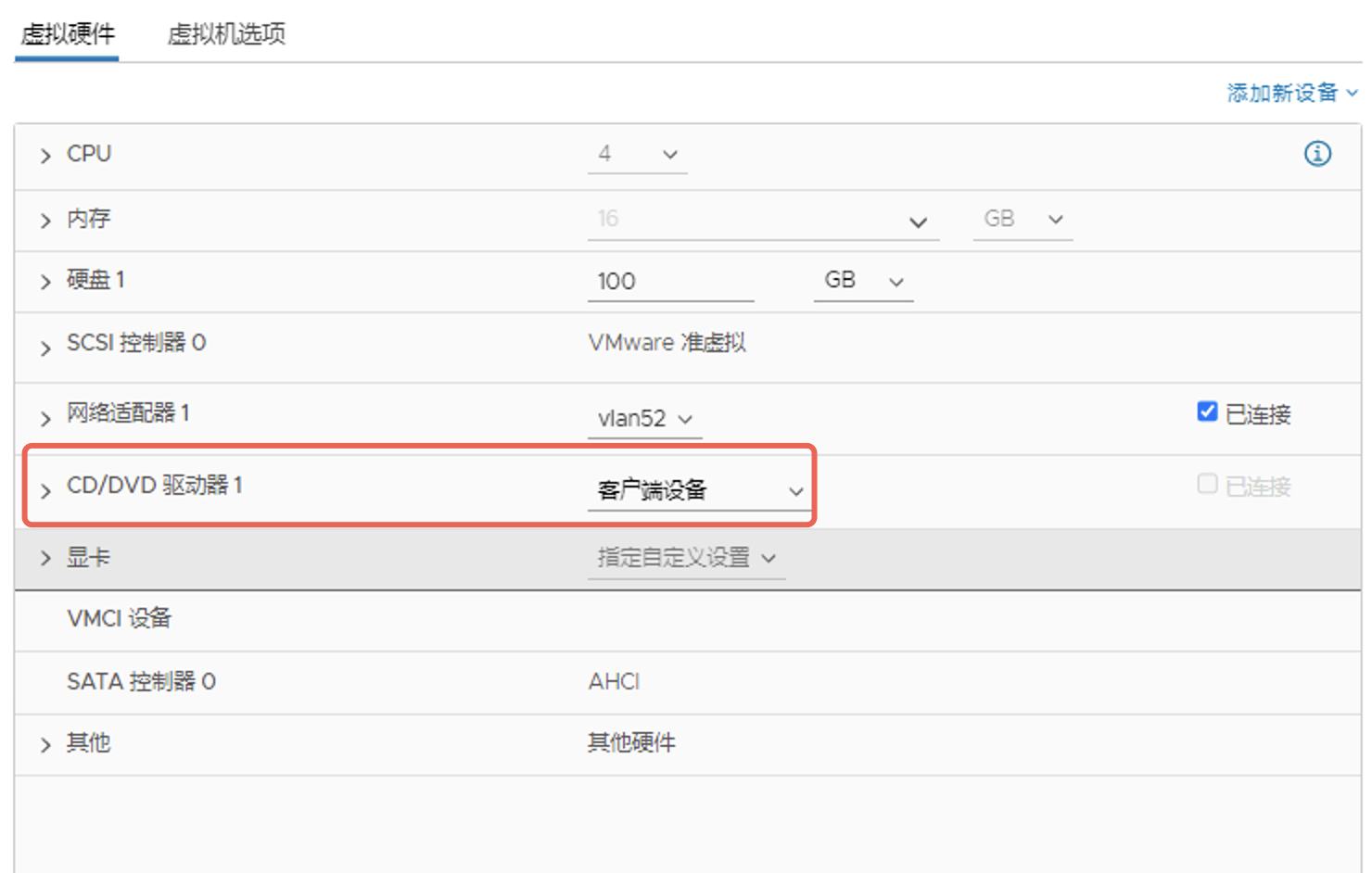
Task: Open the hard disk unit GB dropdown
Action: (x=864, y=282)
